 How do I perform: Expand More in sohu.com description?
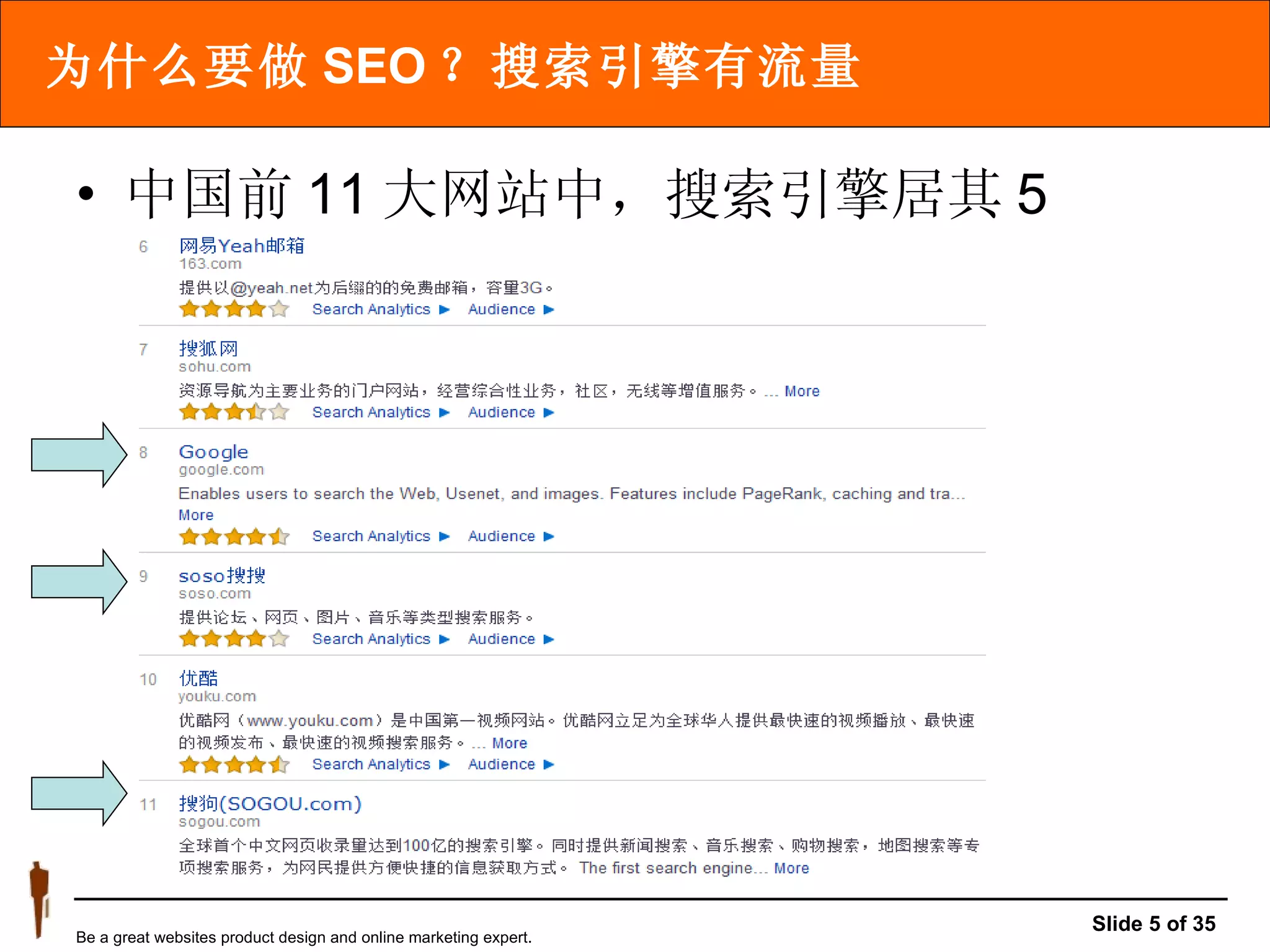pos(802,391)
